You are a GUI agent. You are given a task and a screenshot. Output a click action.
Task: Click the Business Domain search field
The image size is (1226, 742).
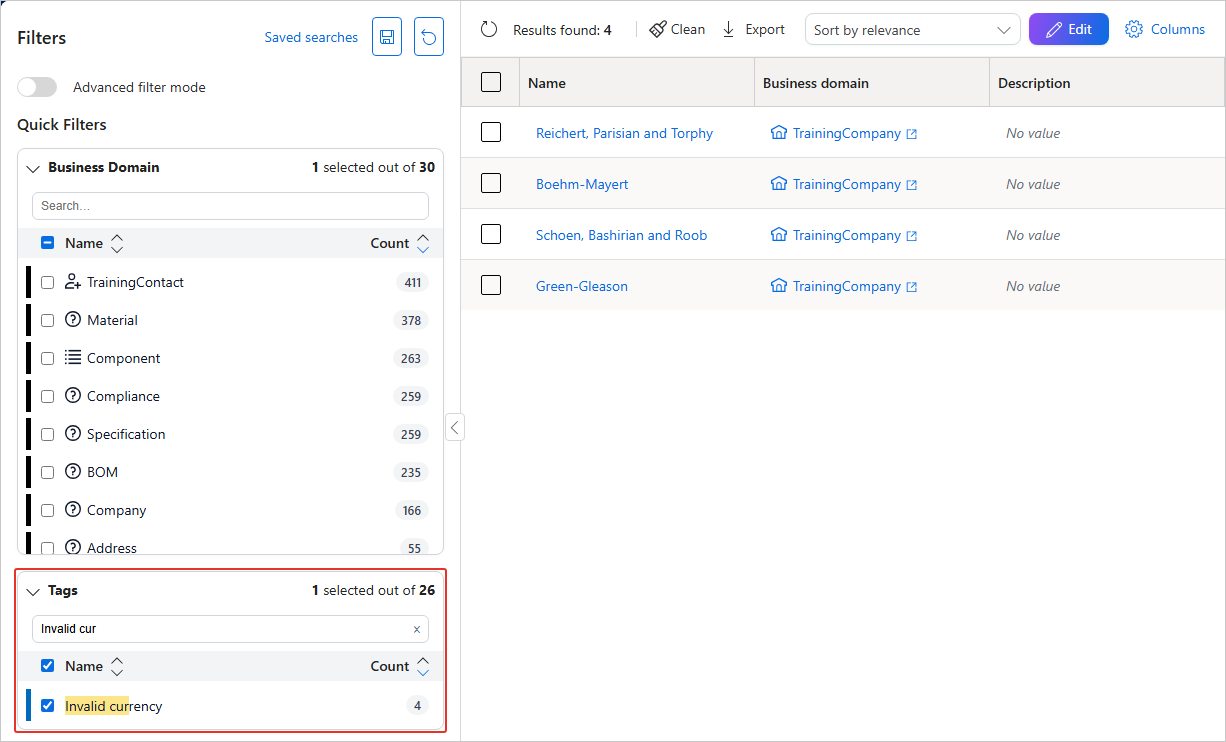(x=230, y=206)
